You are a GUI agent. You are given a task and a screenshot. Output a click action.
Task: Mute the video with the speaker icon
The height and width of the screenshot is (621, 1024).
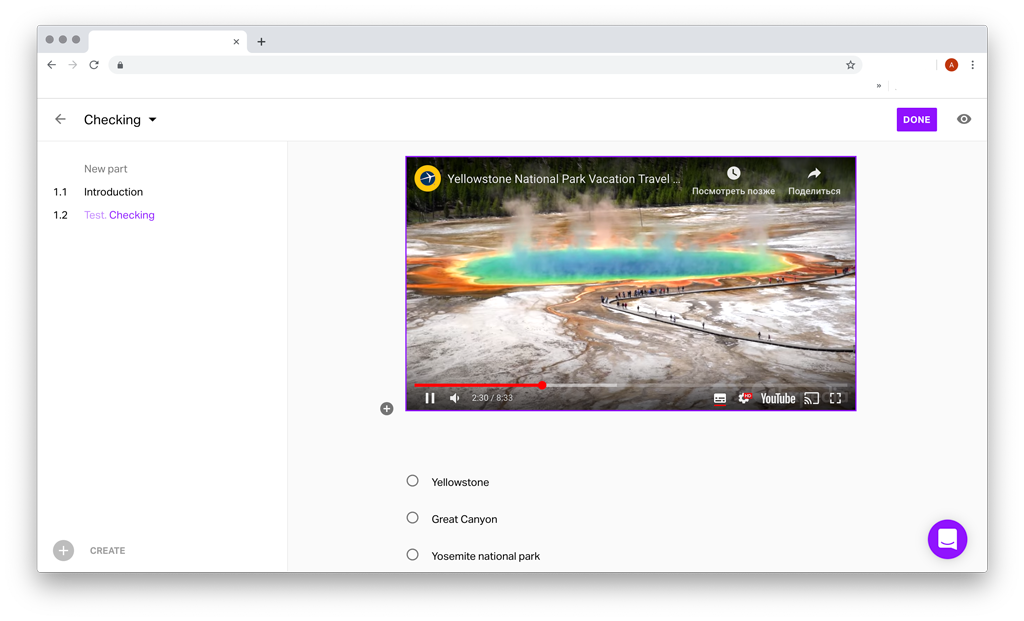coord(455,398)
